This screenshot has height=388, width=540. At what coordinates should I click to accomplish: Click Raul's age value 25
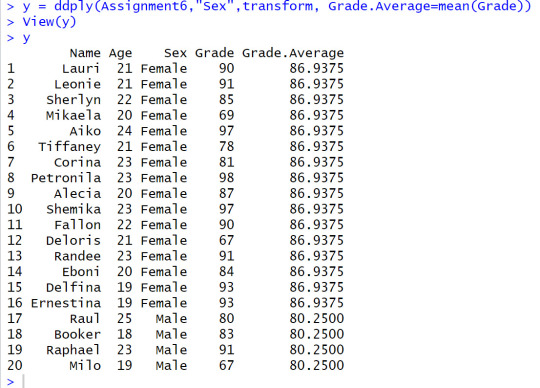point(124,318)
